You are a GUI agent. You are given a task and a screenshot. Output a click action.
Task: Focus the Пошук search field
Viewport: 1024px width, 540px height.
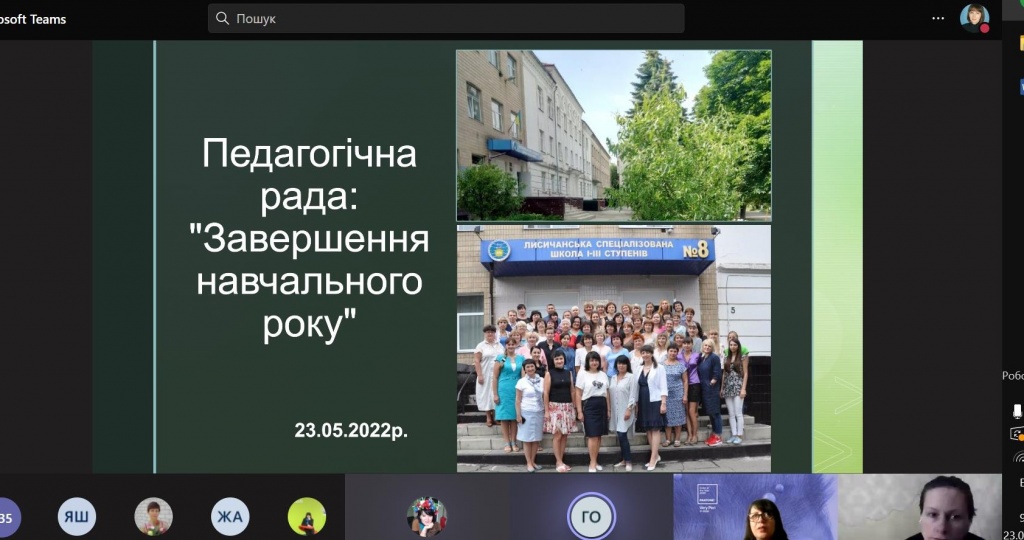click(450, 18)
